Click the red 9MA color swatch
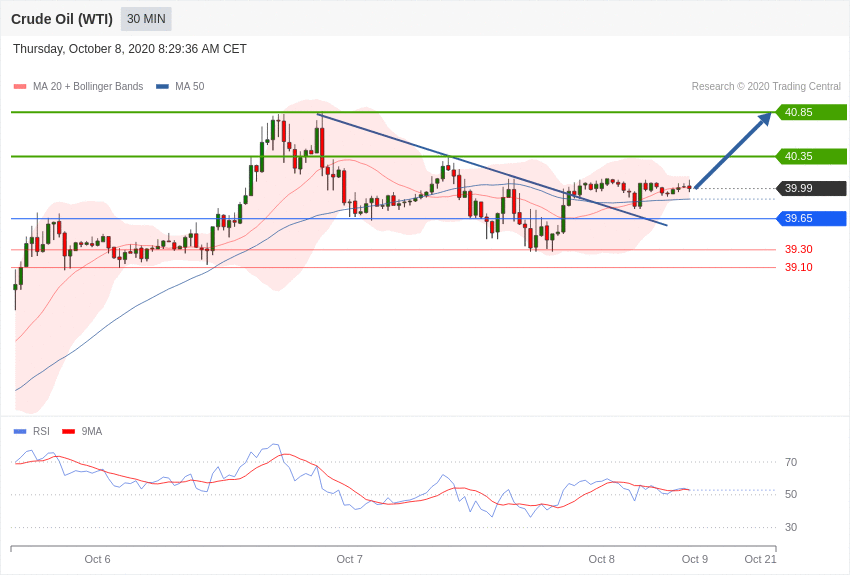Image resolution: width=850 pixels, height=576 pixels. coord(68,432)
